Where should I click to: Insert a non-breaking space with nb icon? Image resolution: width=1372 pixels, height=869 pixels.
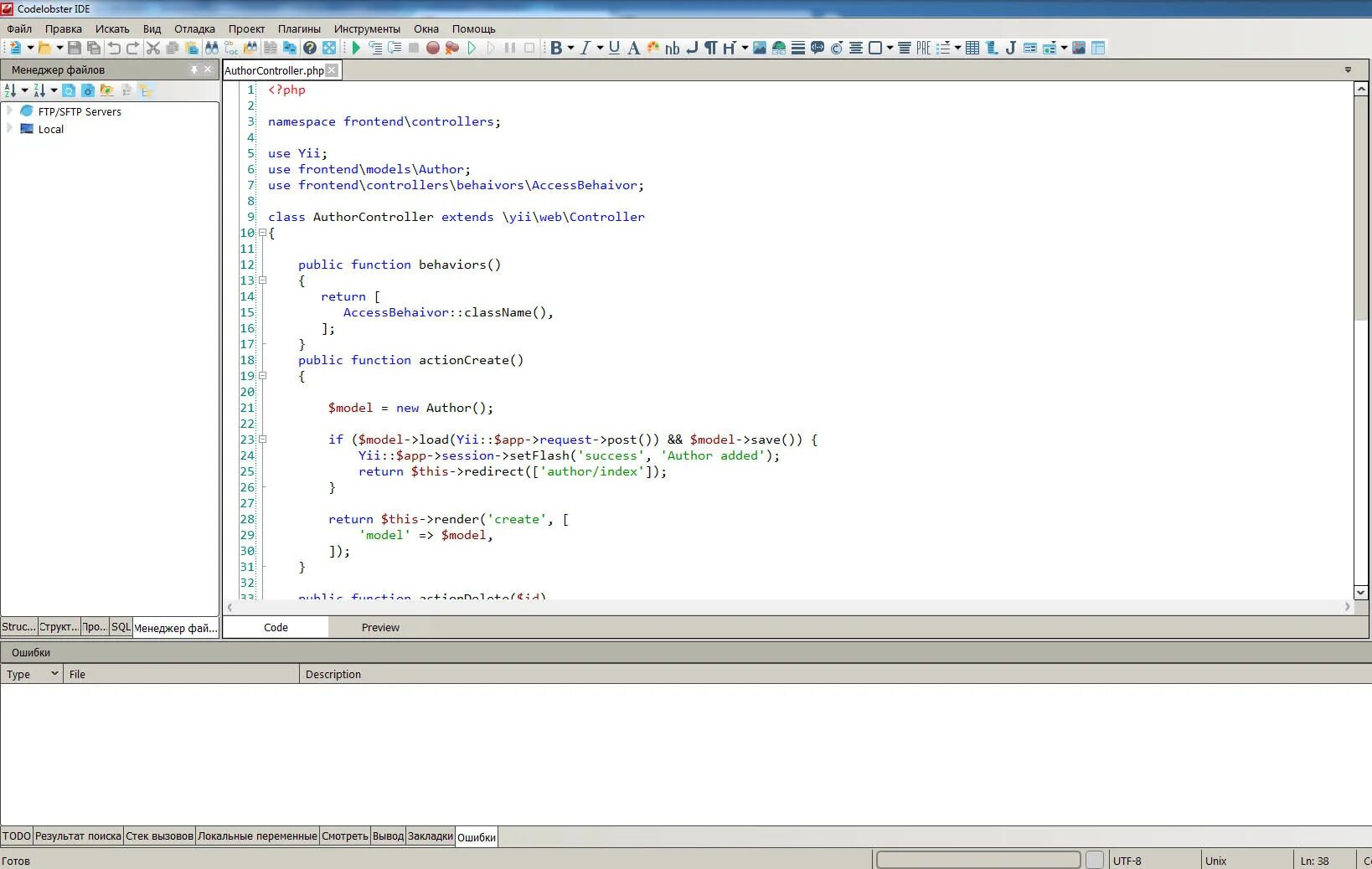coord(673,48)
